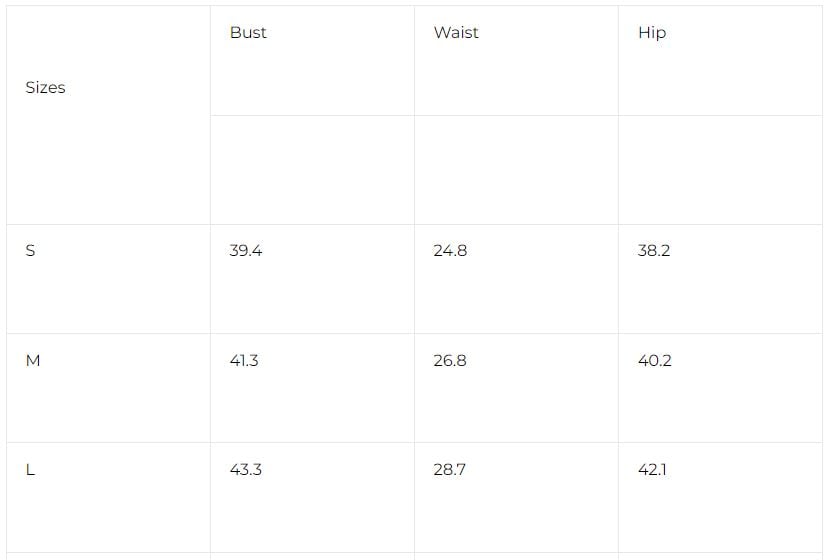Select the Bust column header
This screenshot has width=829, height=560.
[x=248, y=33]
